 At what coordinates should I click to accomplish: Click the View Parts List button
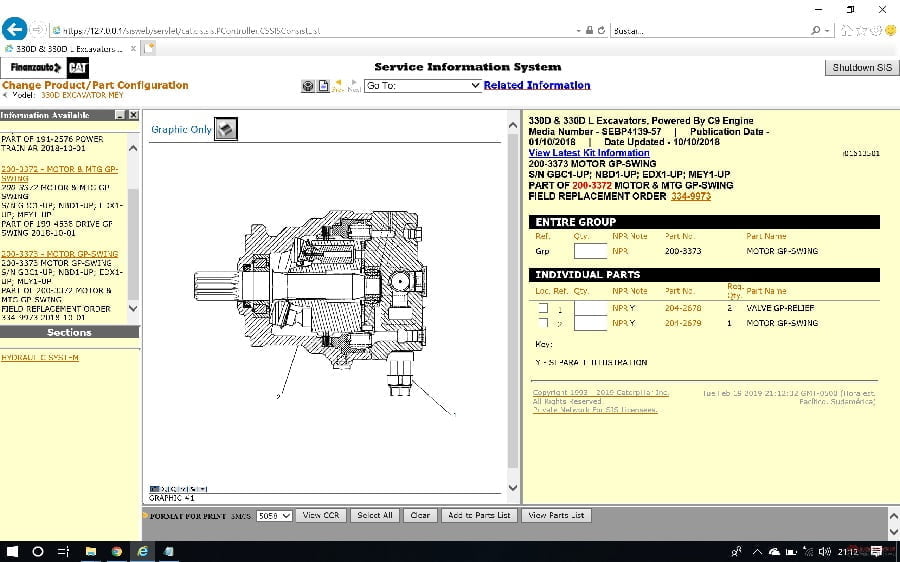tap(556, 516)
